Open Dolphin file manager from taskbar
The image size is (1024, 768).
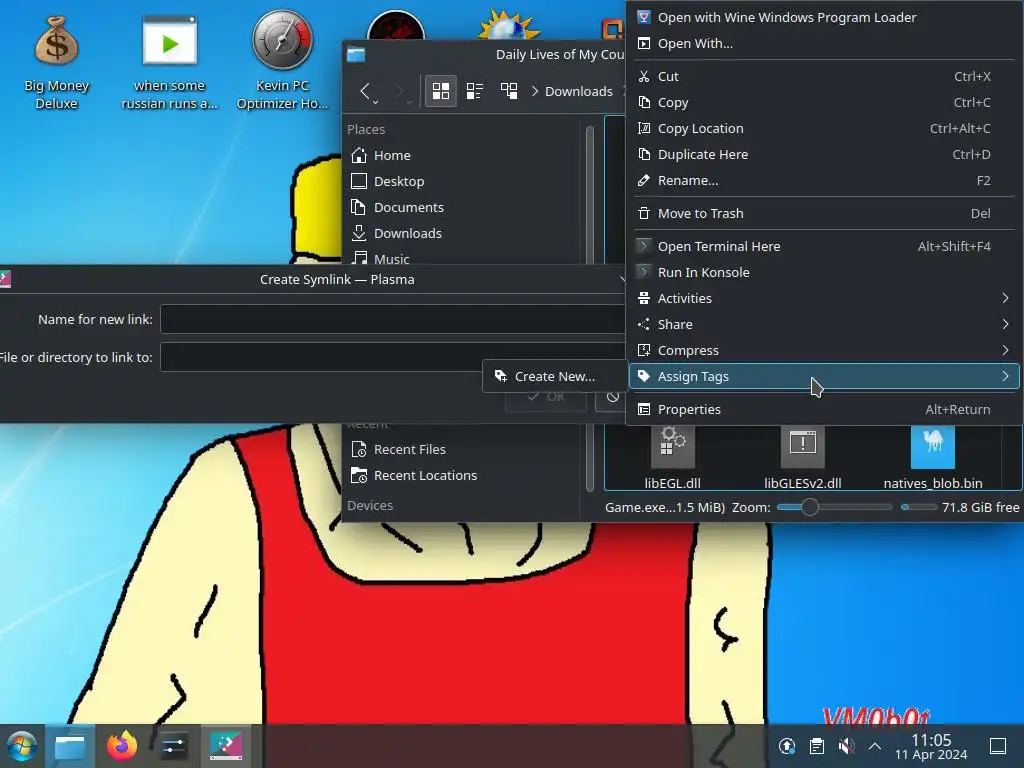[70, 746]
